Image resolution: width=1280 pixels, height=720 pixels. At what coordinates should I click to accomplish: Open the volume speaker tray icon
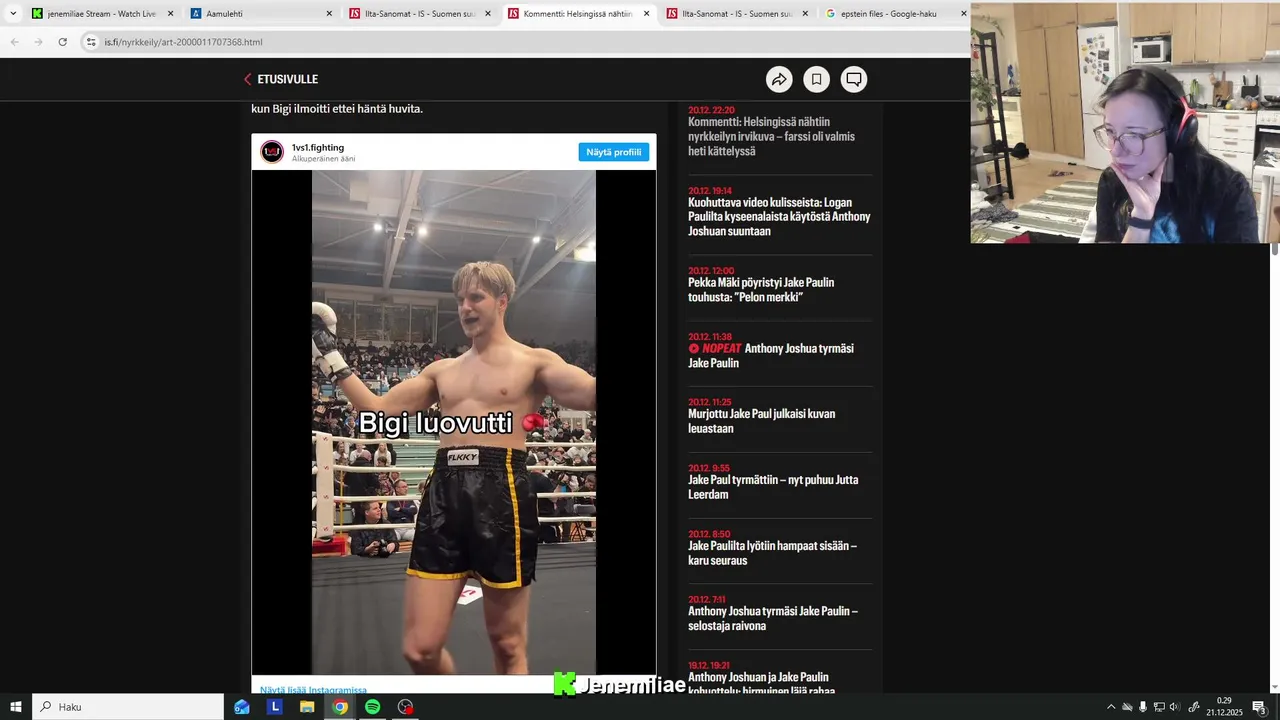pos(1175,707)
